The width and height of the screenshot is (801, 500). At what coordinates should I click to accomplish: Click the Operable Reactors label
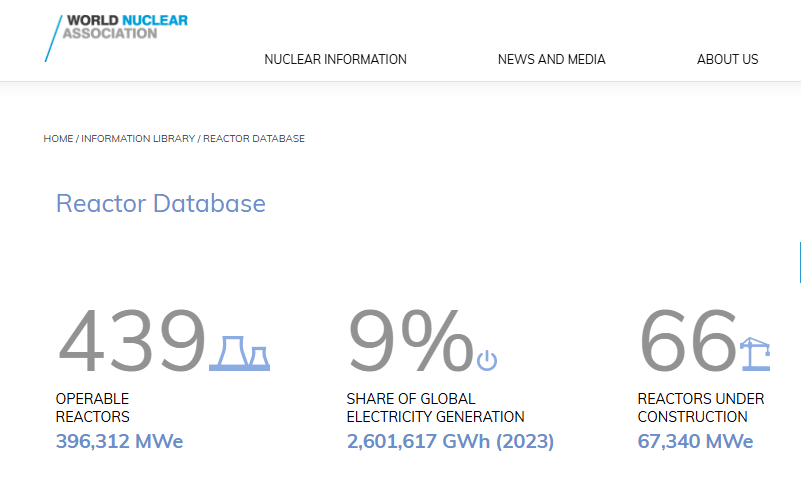click(92, 408)
